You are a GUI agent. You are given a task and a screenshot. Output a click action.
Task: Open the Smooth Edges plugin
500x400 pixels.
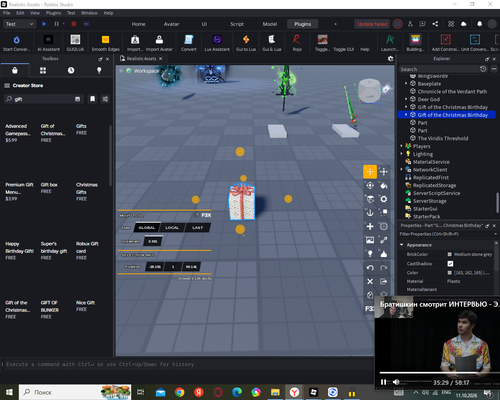pos(105,43)
